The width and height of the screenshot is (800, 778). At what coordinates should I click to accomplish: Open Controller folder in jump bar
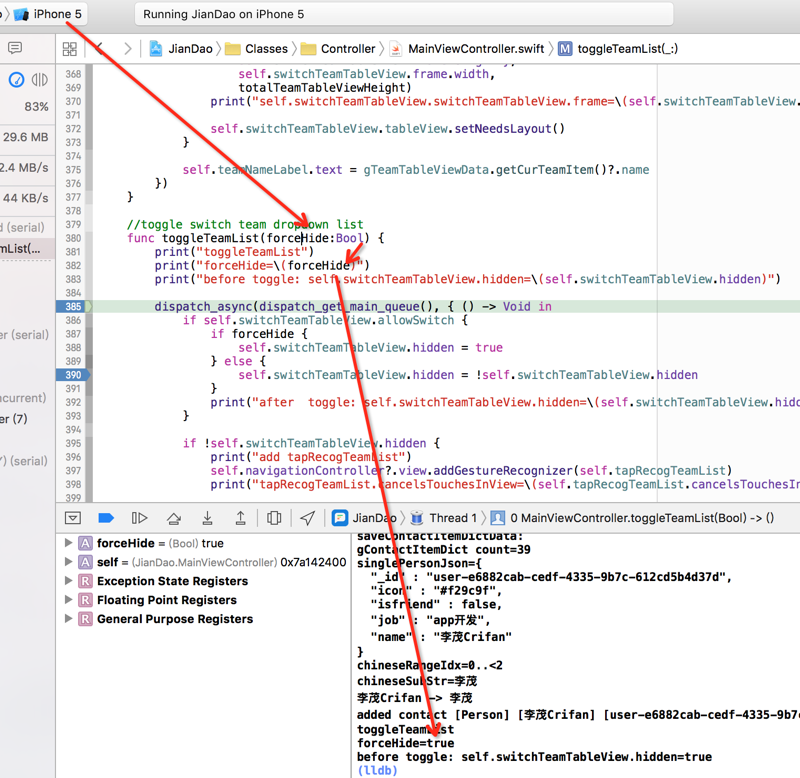click(348, 49)
